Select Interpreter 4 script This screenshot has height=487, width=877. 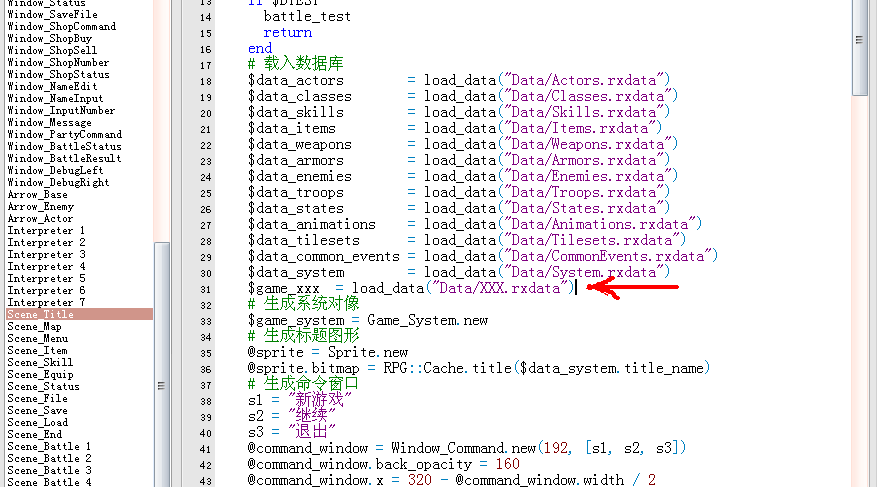tap(46, 267)
